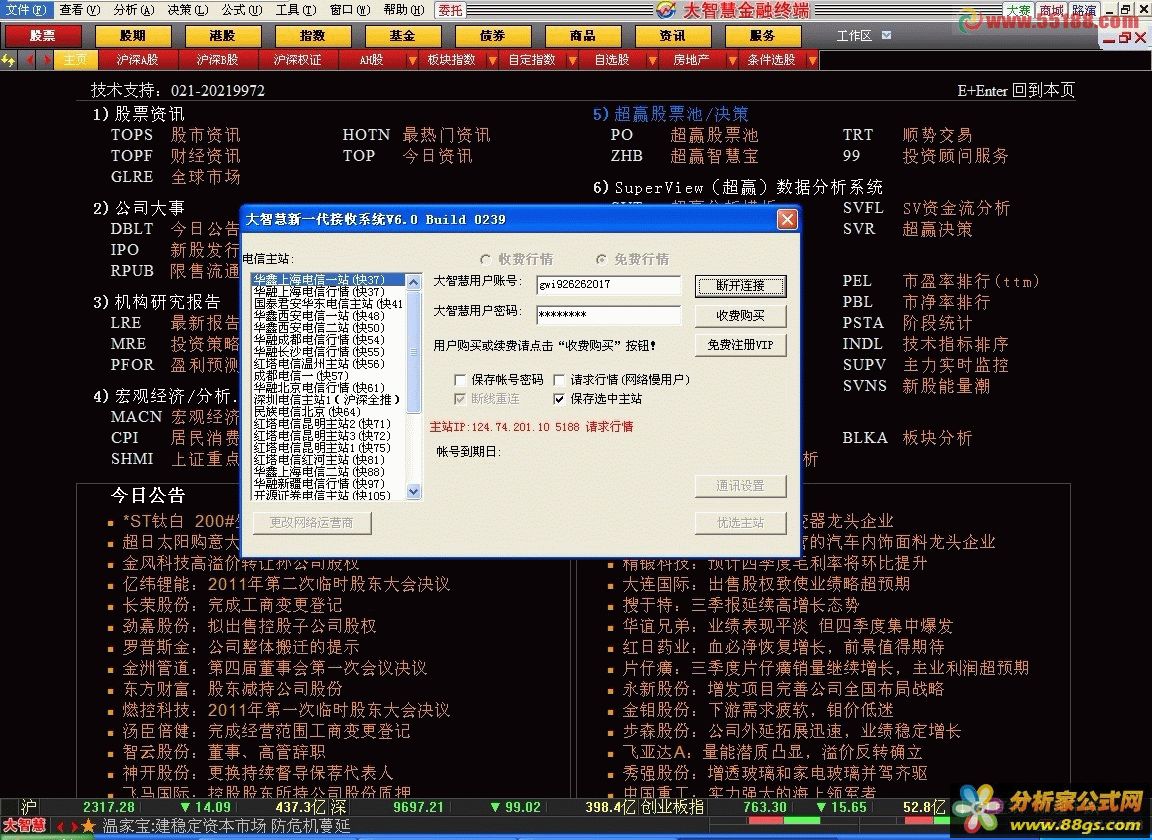This screenshot has width=1152, height=840.
Task: Switch to the 沪深A股 tab
Action: 137,60
